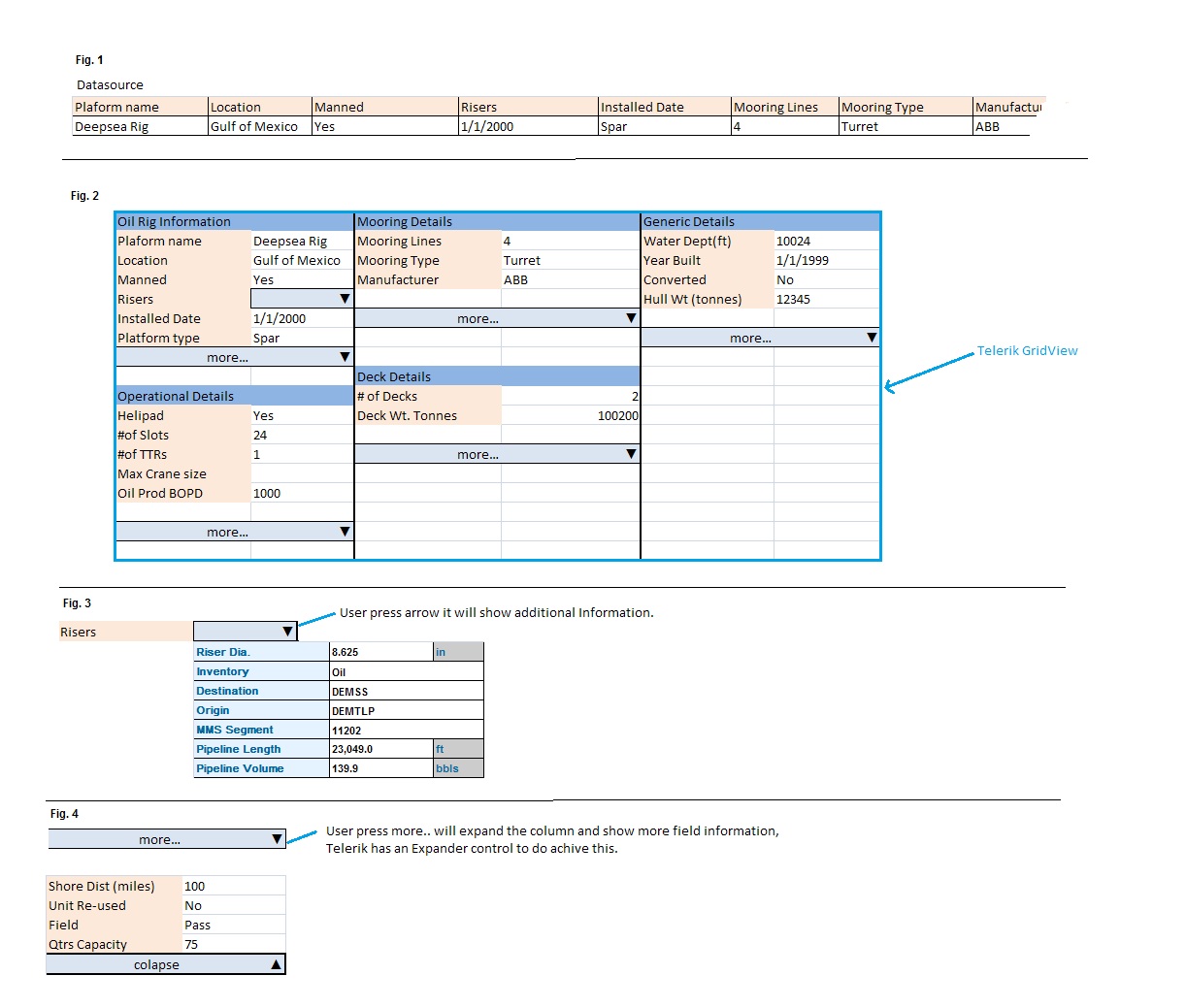This screenshot has width=1186, height=1008.
Task: Click the Installed Date column header
Action: pyautogui.click(x=664, y=107)
